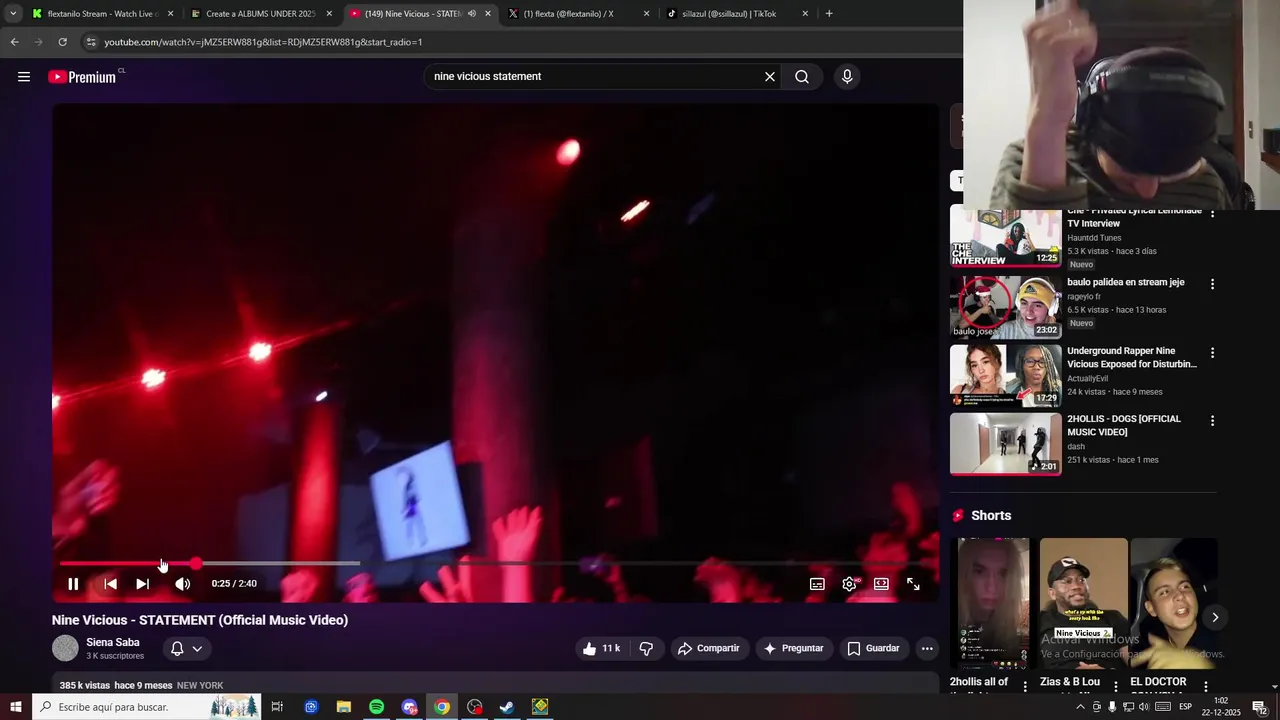Screen dimensions: 1280x720
Task: Switch to theater mode
Action: pyautogui.click(x=881, y=584)
